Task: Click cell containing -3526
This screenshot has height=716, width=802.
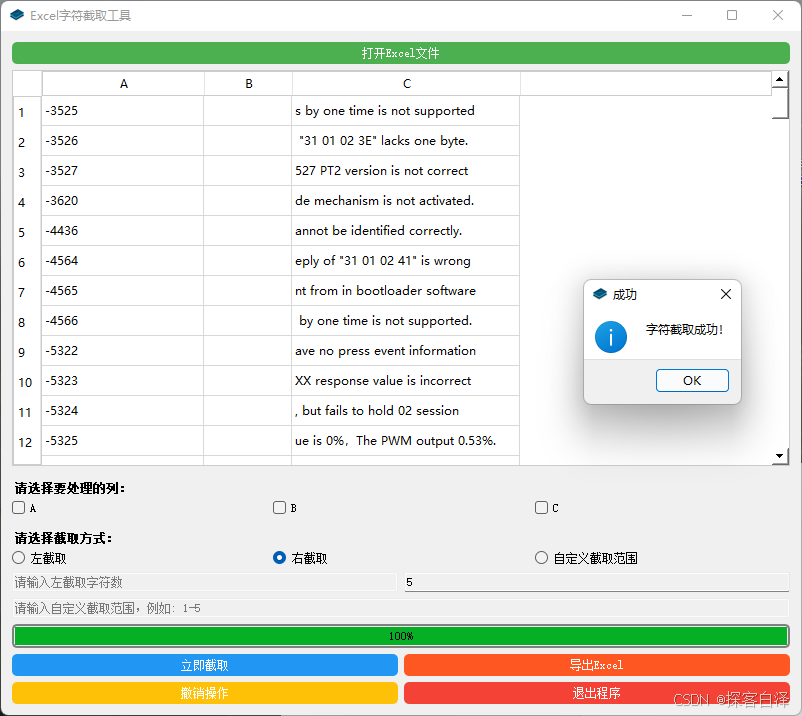Action: pos(123,141)
